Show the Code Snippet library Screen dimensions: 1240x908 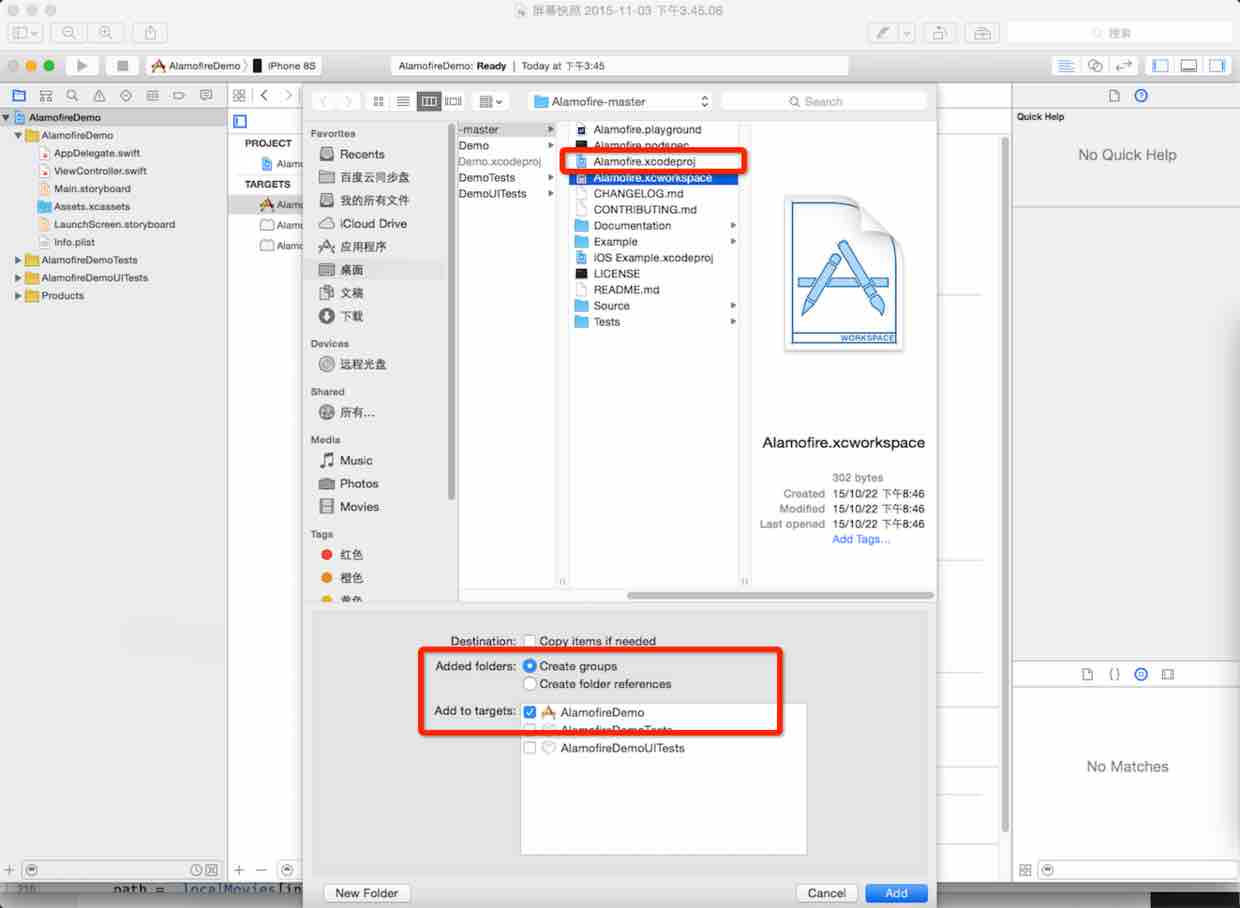(x=1115, y=675)
